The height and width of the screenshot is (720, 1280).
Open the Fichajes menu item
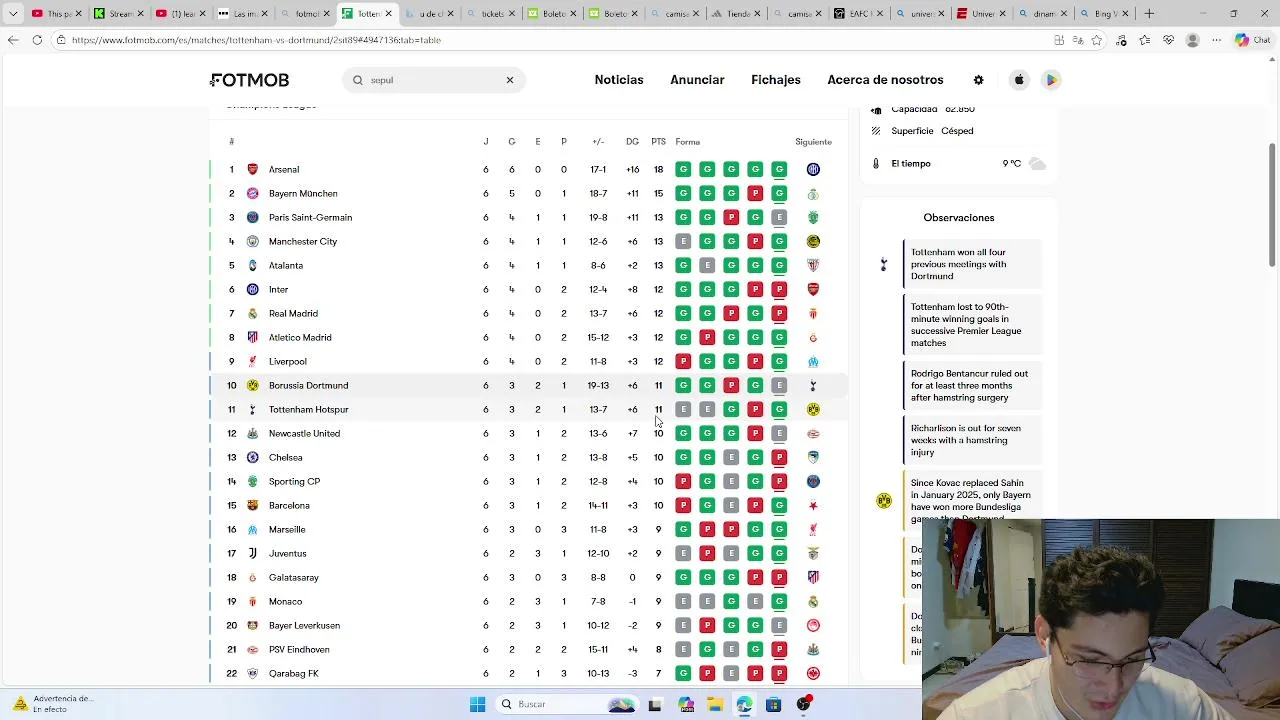(776, 80)
